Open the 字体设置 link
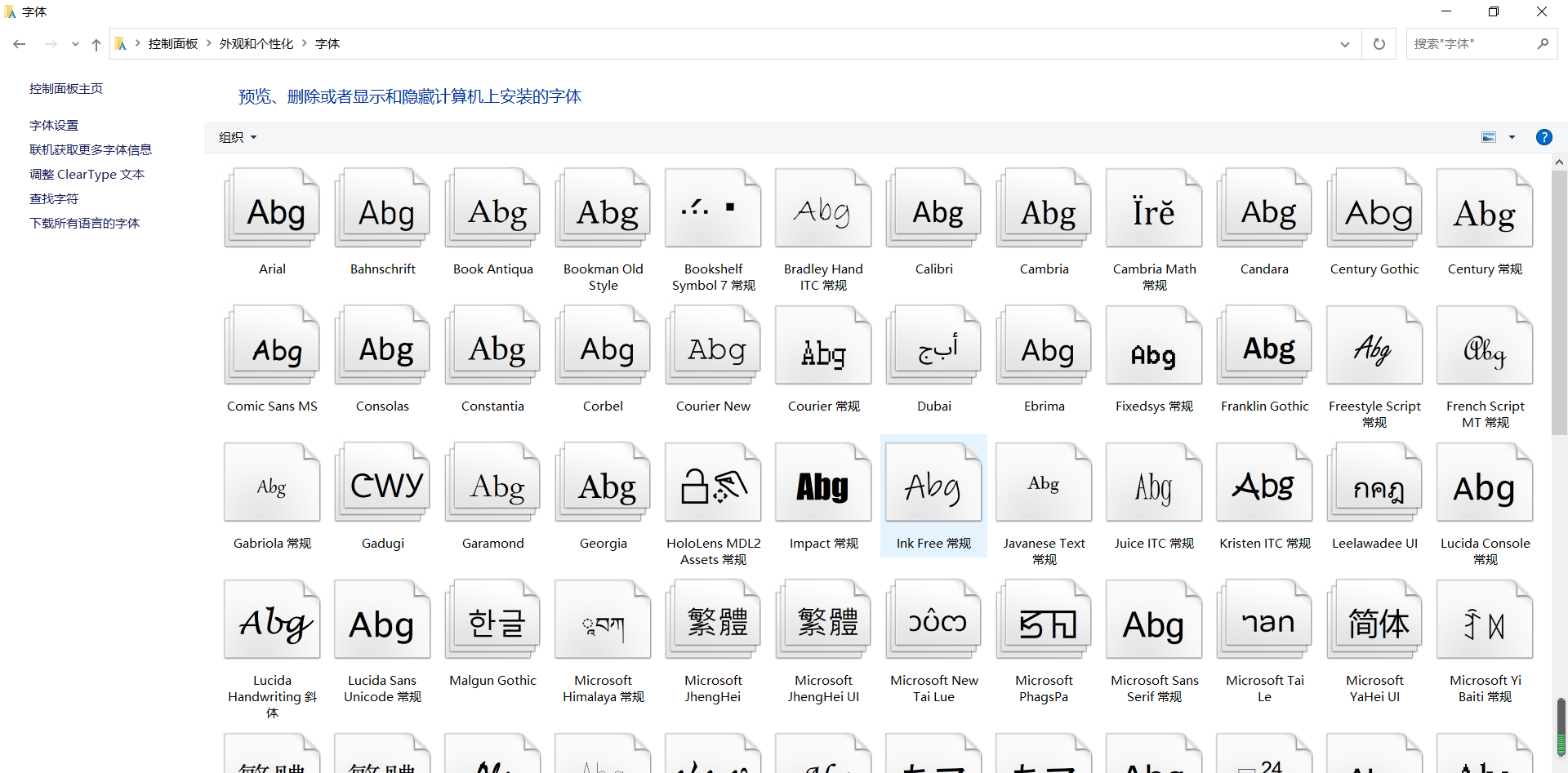The height and width of the screenshot is (773, 1568). [x=54, y=125]
